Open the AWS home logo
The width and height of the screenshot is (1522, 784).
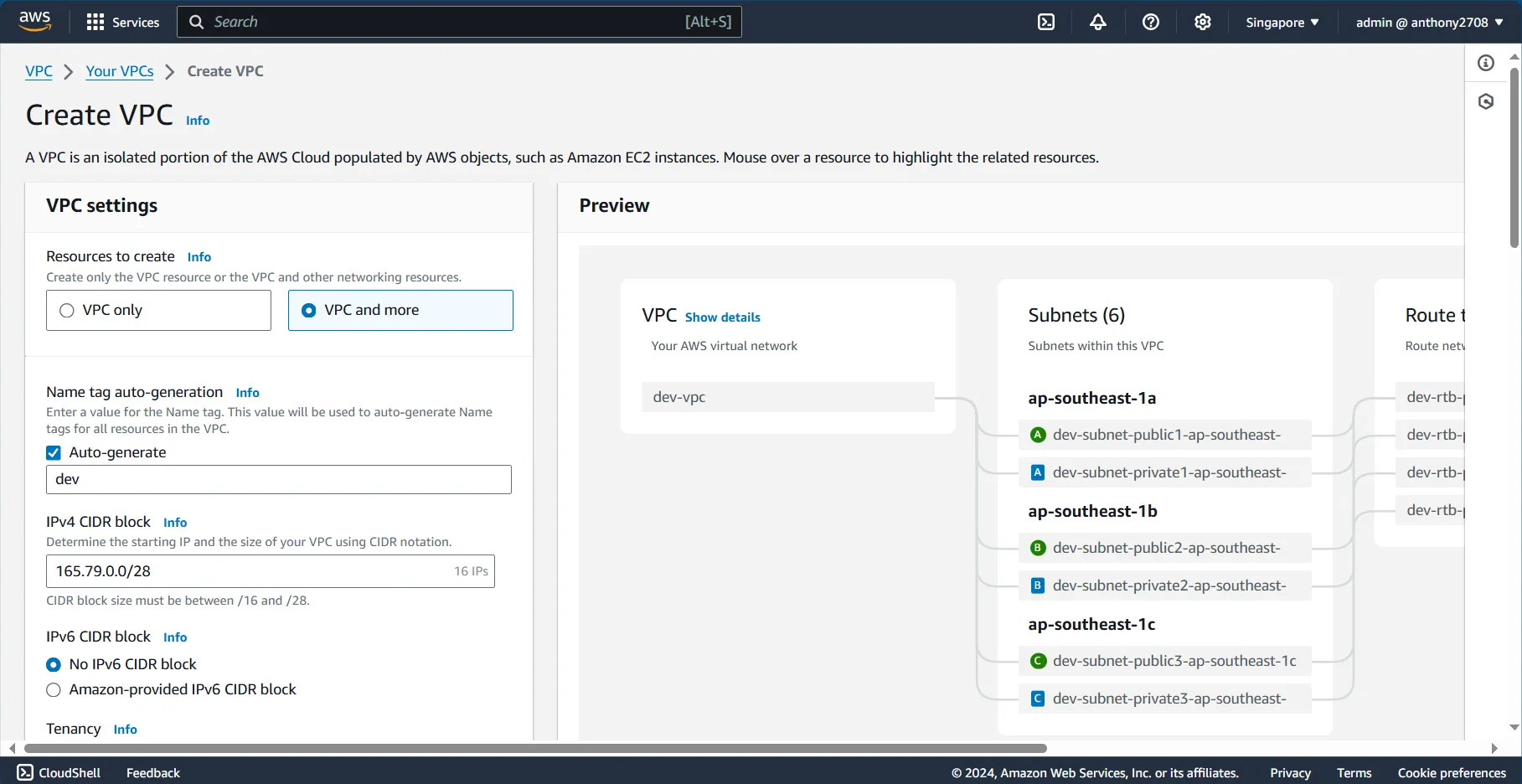click(34, 22)
